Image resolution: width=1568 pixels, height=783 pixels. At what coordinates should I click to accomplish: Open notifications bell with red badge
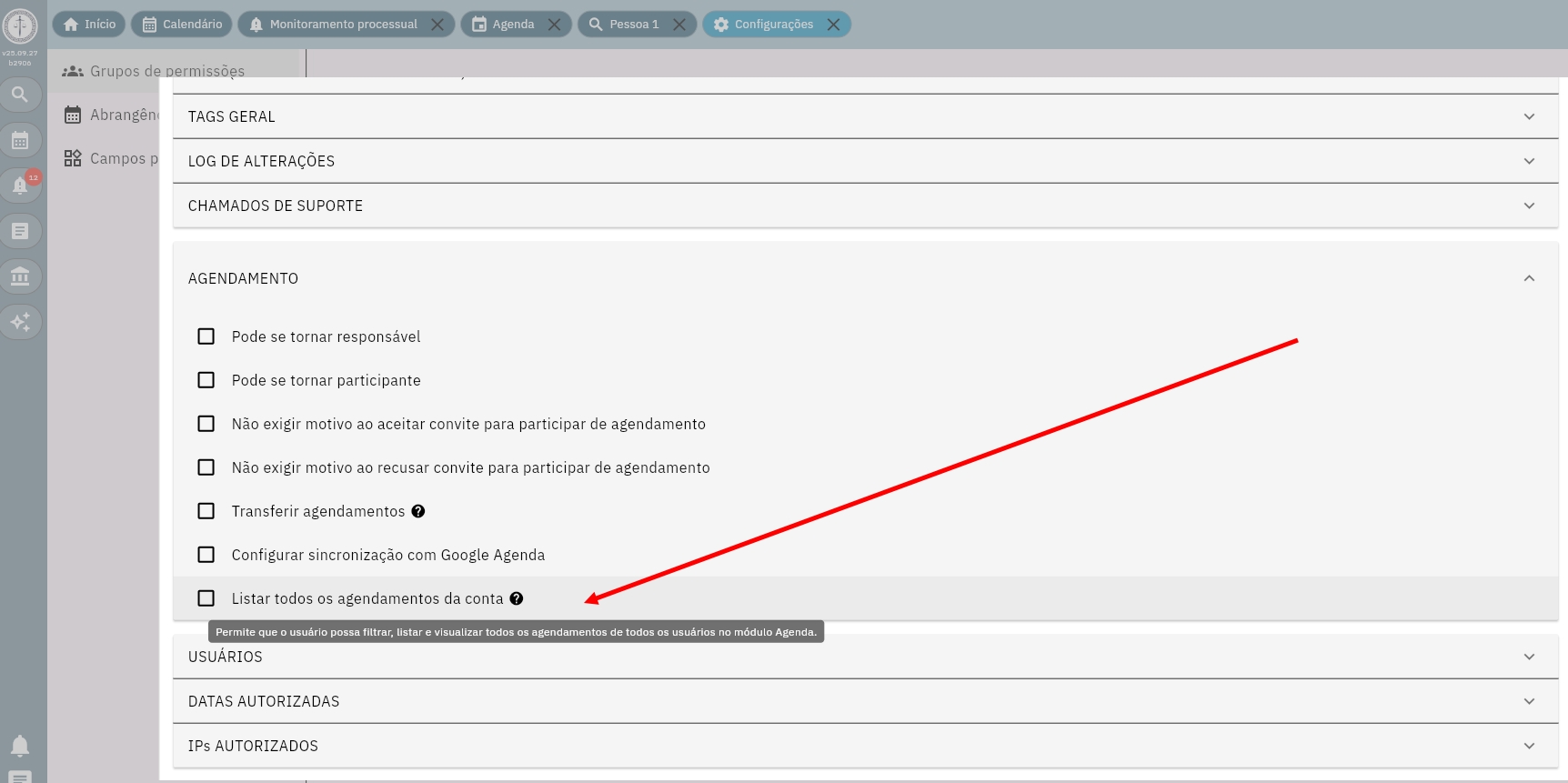(20, 186)
